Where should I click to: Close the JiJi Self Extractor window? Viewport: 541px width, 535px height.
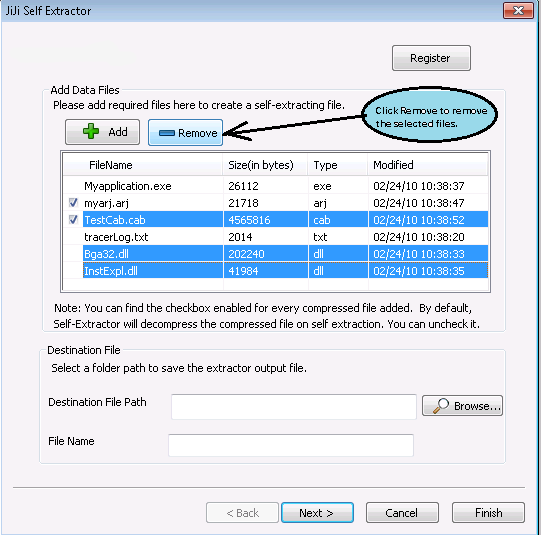518,10
